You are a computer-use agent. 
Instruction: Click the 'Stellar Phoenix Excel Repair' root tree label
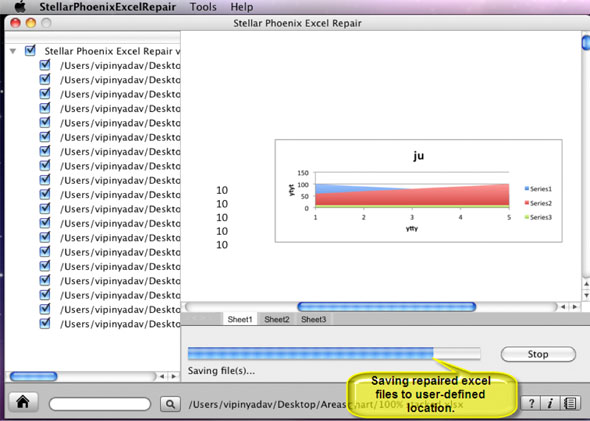112,51
